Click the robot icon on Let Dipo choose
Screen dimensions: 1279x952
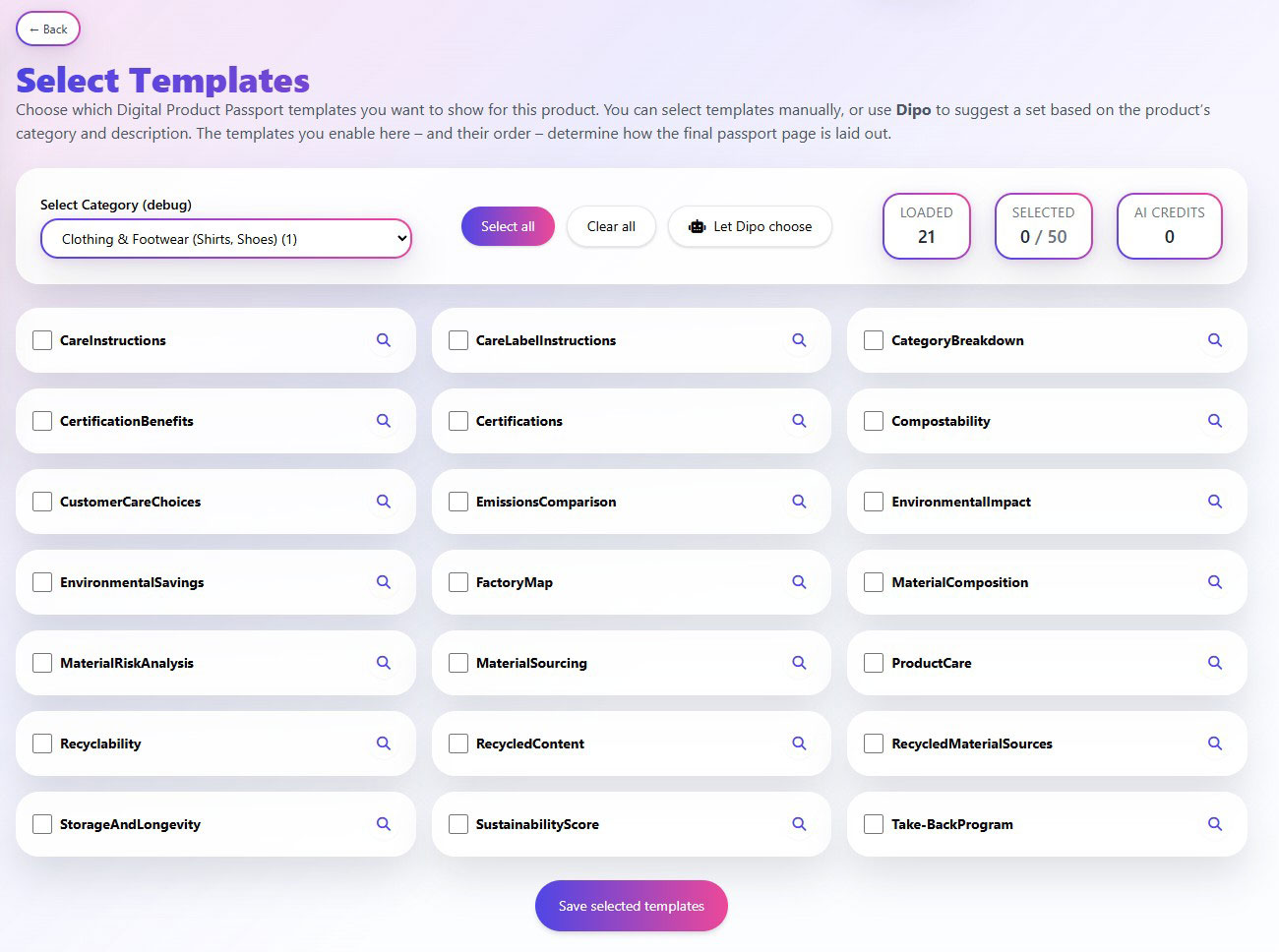click(697, 226)
